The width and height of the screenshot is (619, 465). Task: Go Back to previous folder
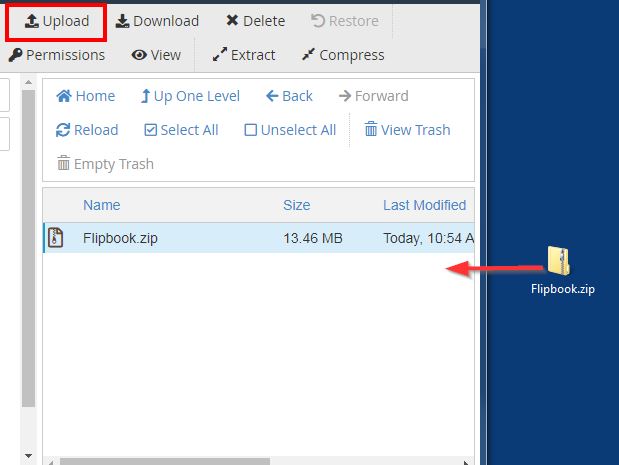pyautogui.click(x=289, y=96)
